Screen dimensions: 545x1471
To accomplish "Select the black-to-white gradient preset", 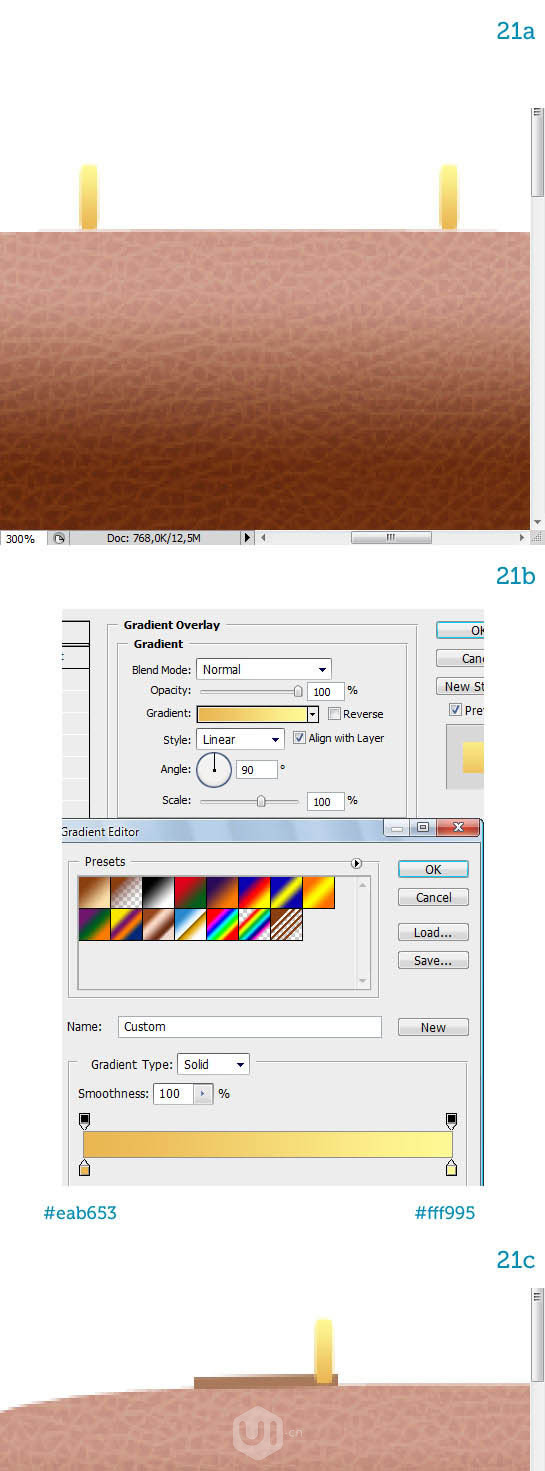I will [158, 892].
